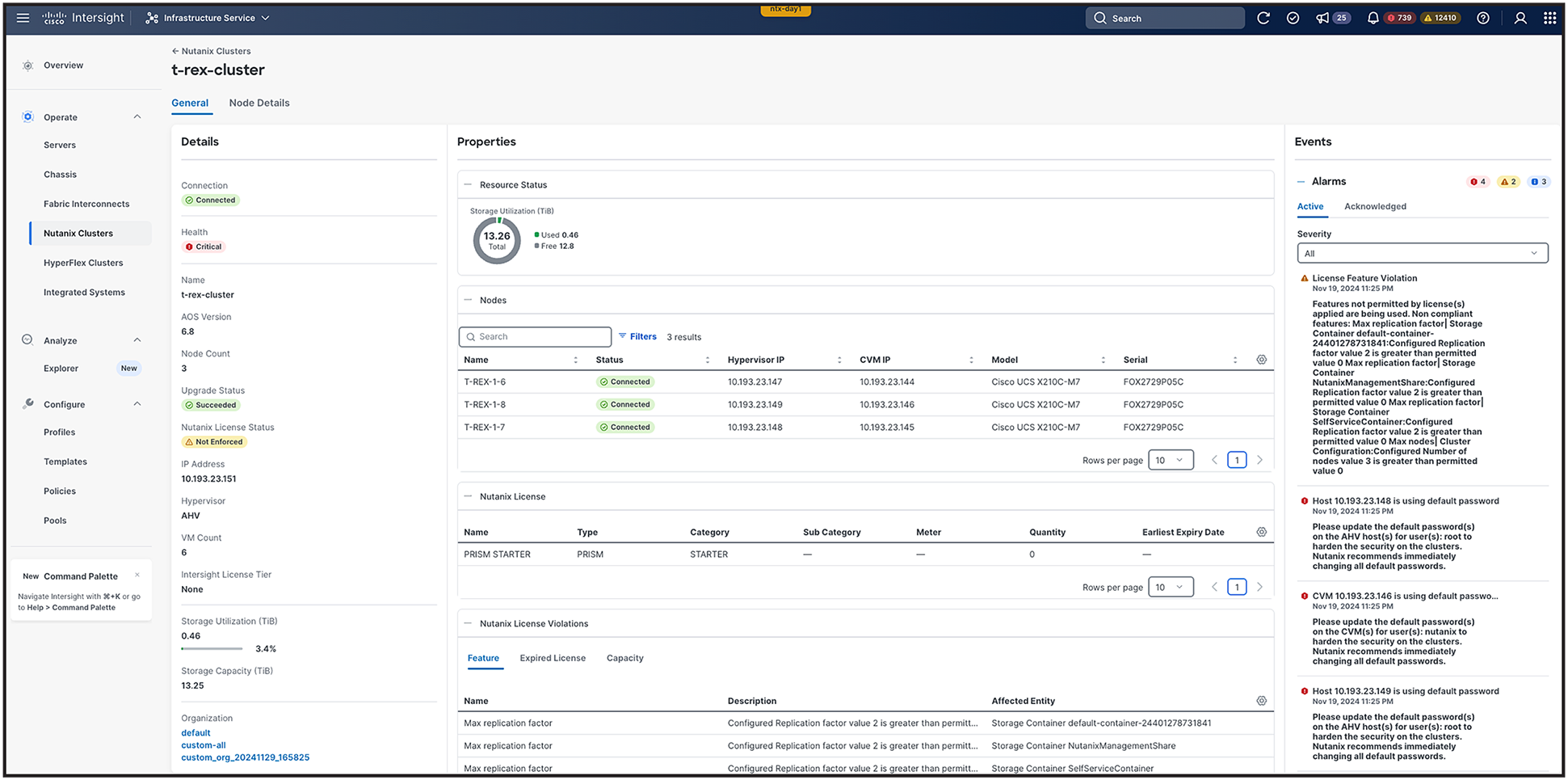Open Explorer in the sidebar

[61, 369]
